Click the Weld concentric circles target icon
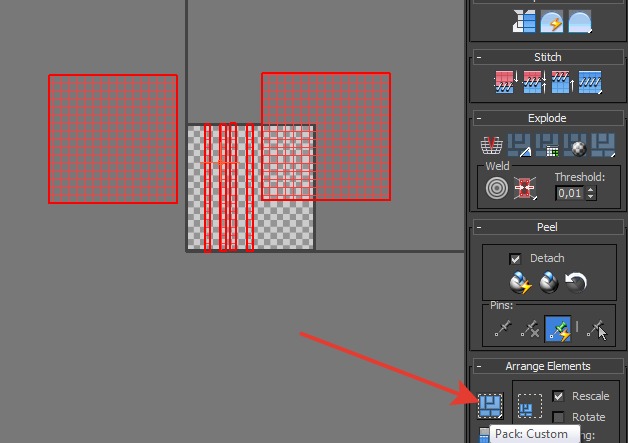This screenshot has width=628, height=443. tap(496, 187)
